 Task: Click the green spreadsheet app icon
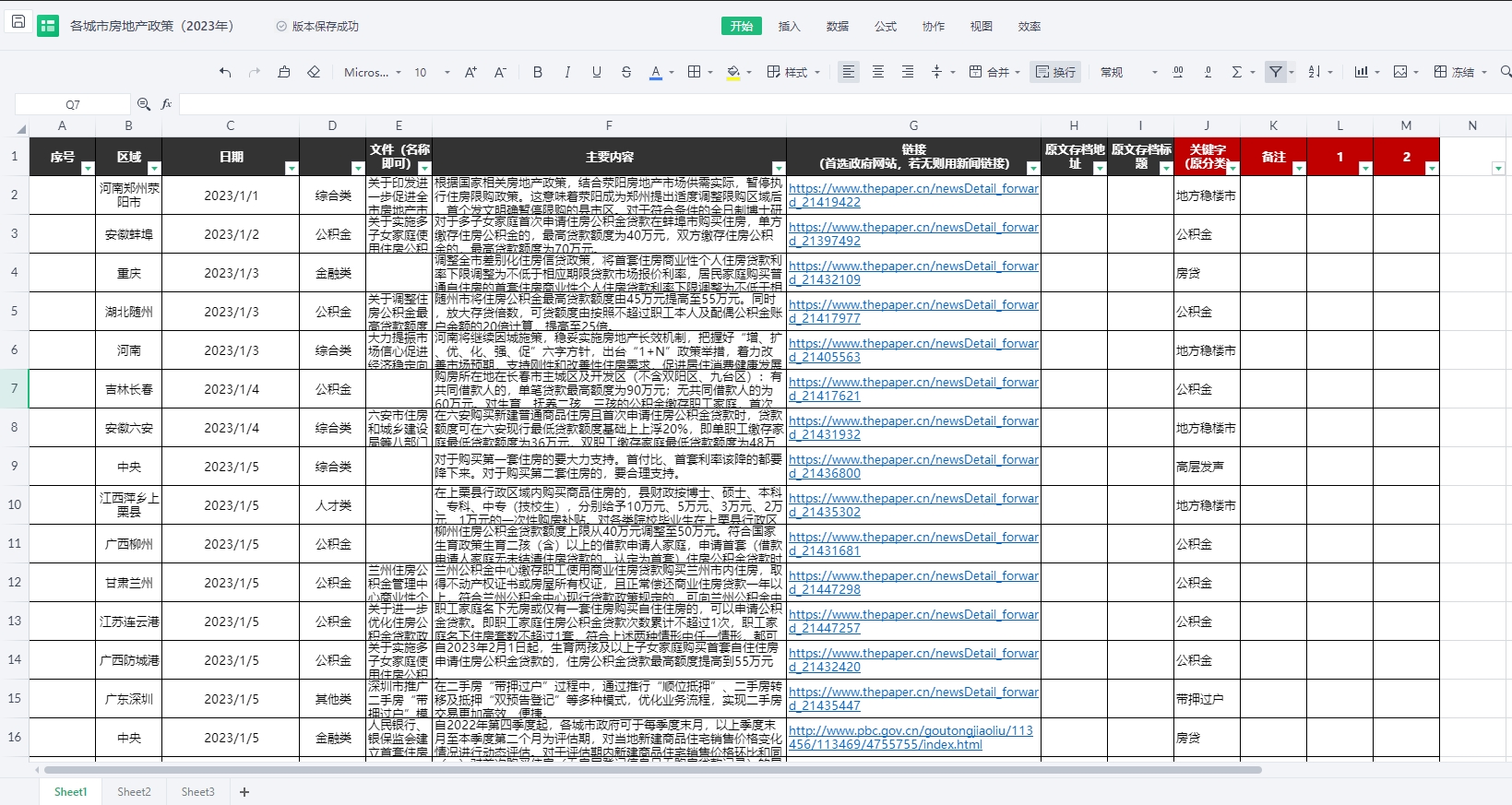48,26
